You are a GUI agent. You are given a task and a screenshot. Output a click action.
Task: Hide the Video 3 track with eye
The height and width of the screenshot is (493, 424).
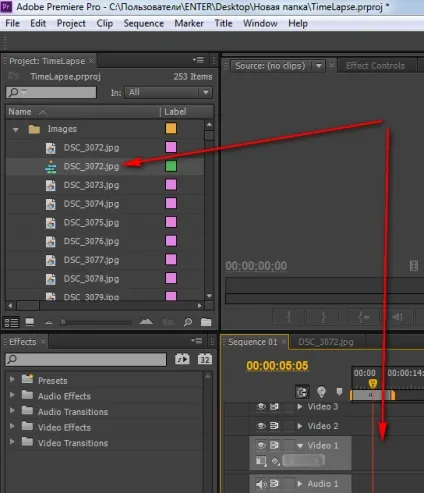tap(261, 407)
